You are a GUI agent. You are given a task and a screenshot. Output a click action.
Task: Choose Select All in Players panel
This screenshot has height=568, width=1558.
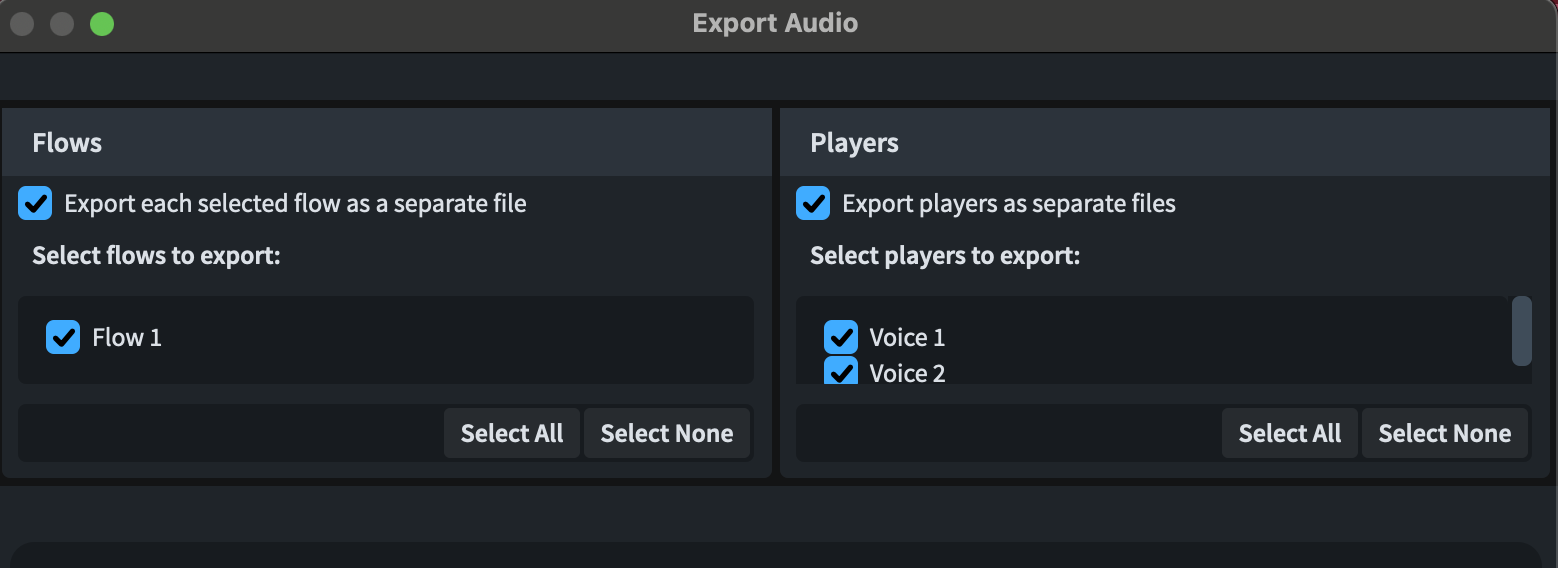coord(1290,433)
